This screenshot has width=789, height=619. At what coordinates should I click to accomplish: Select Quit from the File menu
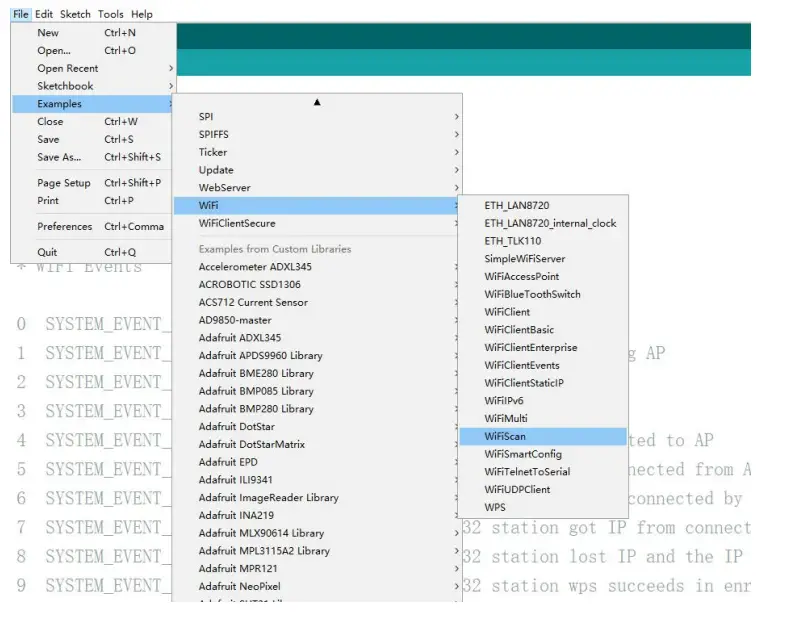click(x=47, y=252)
